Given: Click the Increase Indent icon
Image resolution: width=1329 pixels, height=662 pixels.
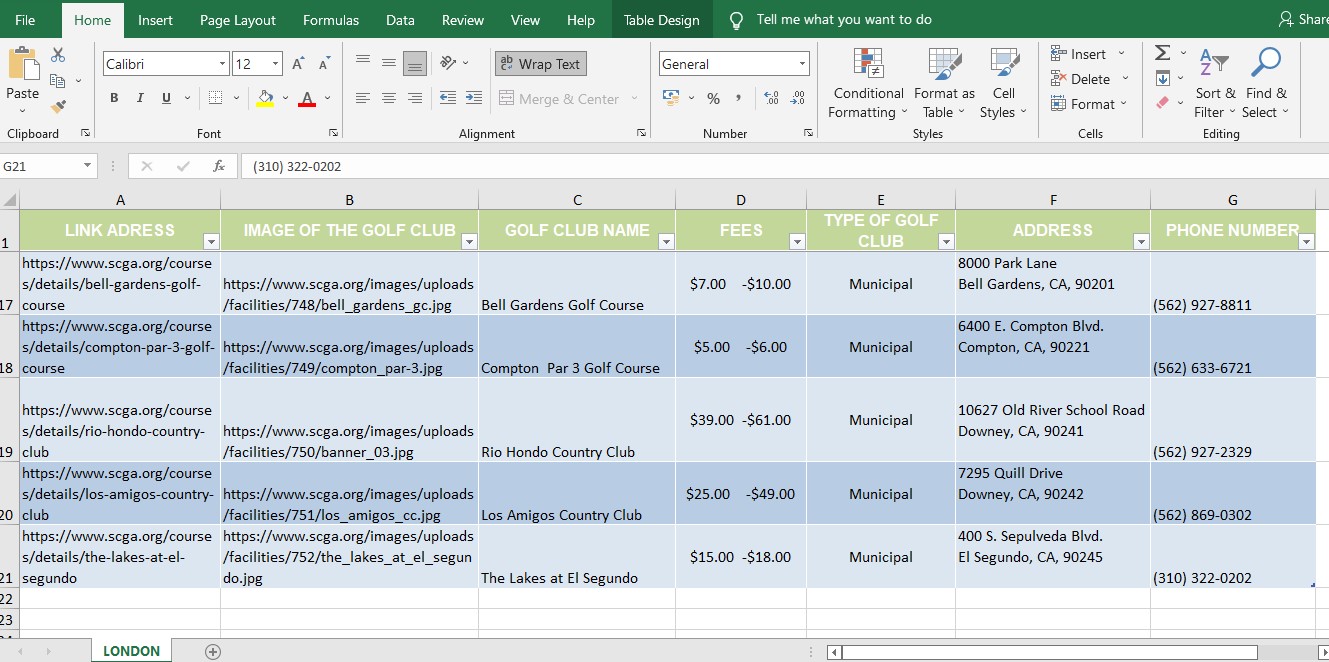Looking at the screenshot, I should 472,98.
